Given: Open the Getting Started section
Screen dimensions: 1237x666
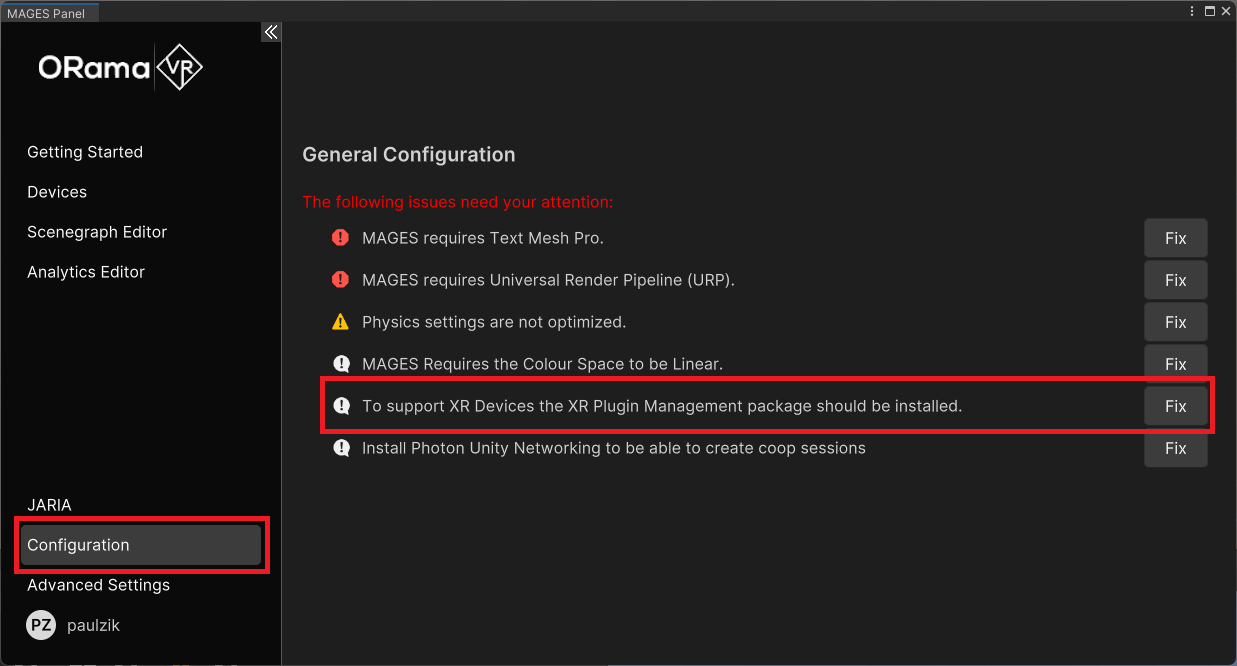Looking at the screenshot, I should click(85, 152).
